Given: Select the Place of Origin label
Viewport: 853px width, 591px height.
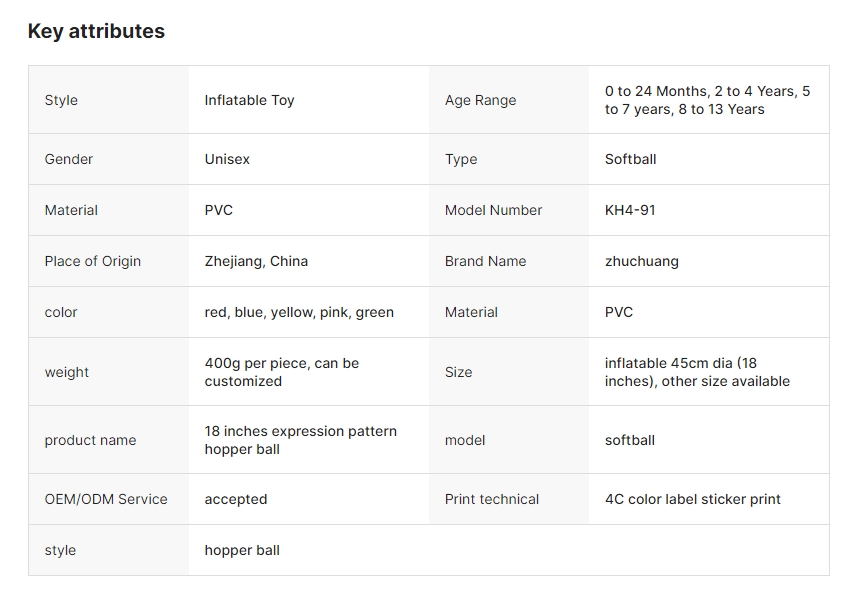Looking at the screenshot, I should pos(92,261).
